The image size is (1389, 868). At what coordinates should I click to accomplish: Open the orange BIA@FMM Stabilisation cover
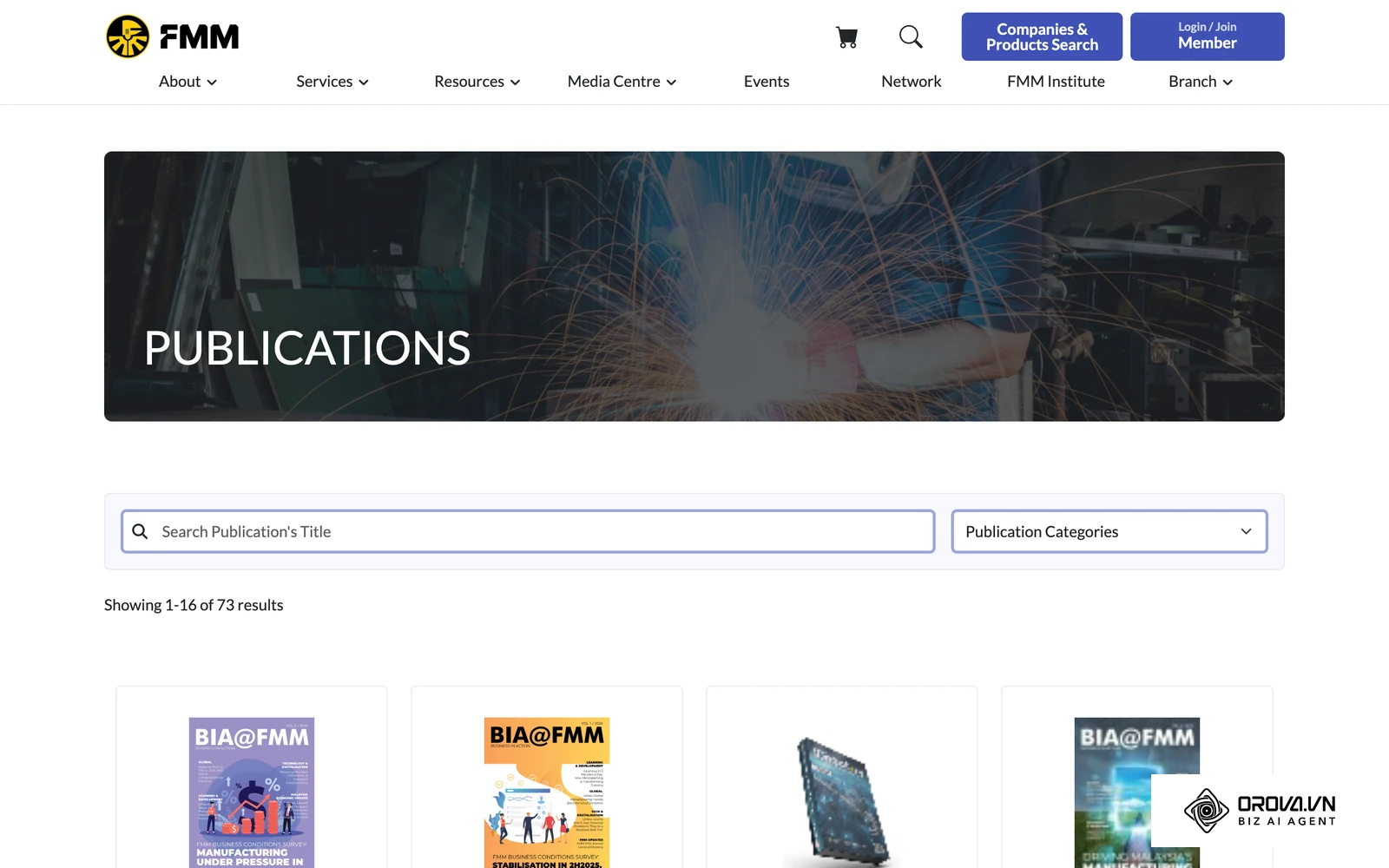coord(547,792)
